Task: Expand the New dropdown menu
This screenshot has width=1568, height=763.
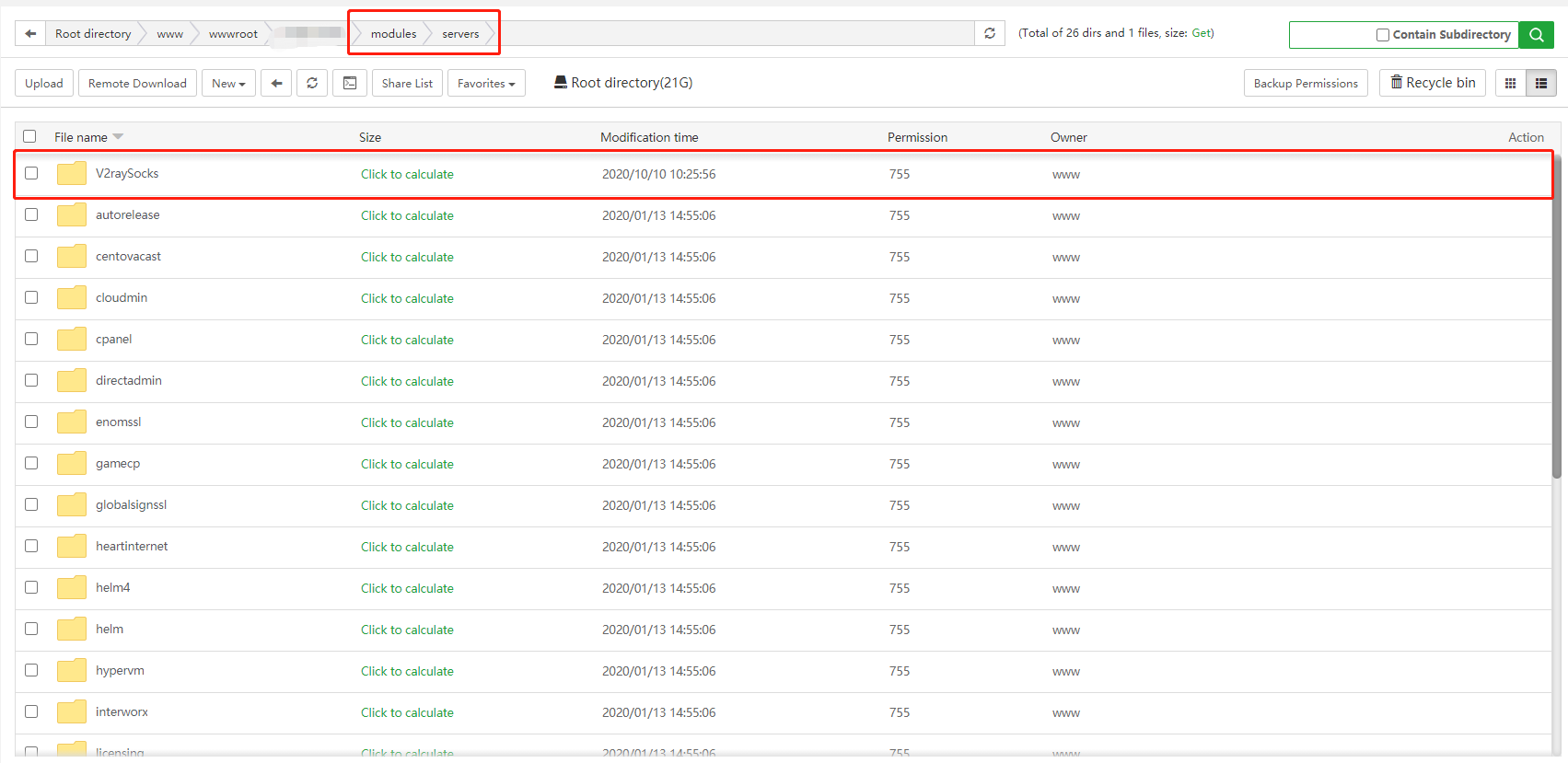Action: [x=228, y=83]
